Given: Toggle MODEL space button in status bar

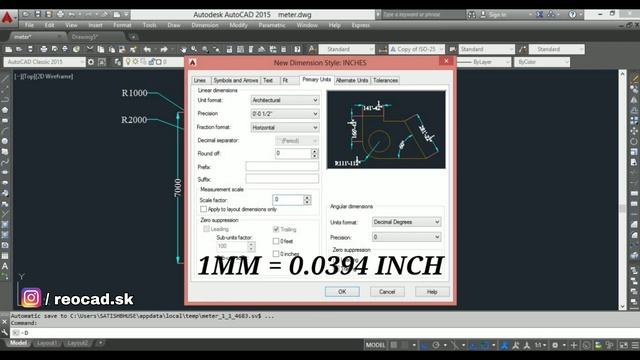Looking at the screenshot, I should pyautogui.click(x=375, y=345).
